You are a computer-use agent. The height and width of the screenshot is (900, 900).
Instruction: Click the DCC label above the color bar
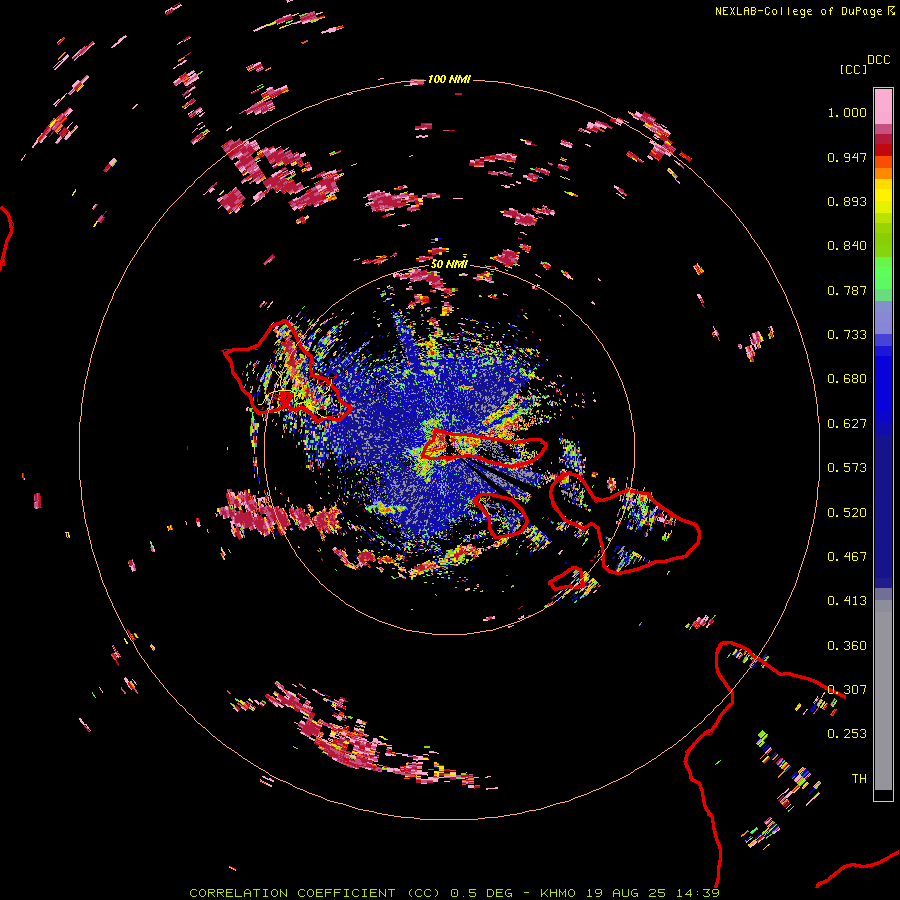click(879, 60)
